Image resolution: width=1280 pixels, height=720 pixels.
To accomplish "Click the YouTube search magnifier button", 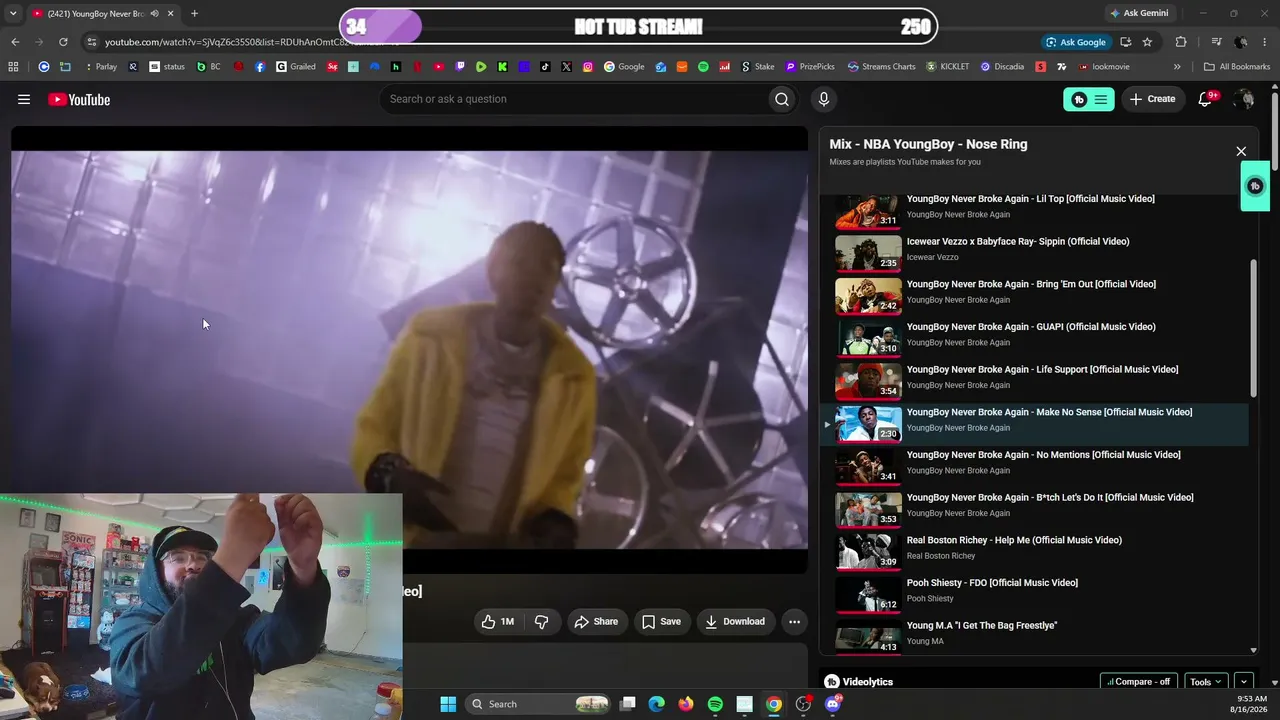I will tap(782, 99).
